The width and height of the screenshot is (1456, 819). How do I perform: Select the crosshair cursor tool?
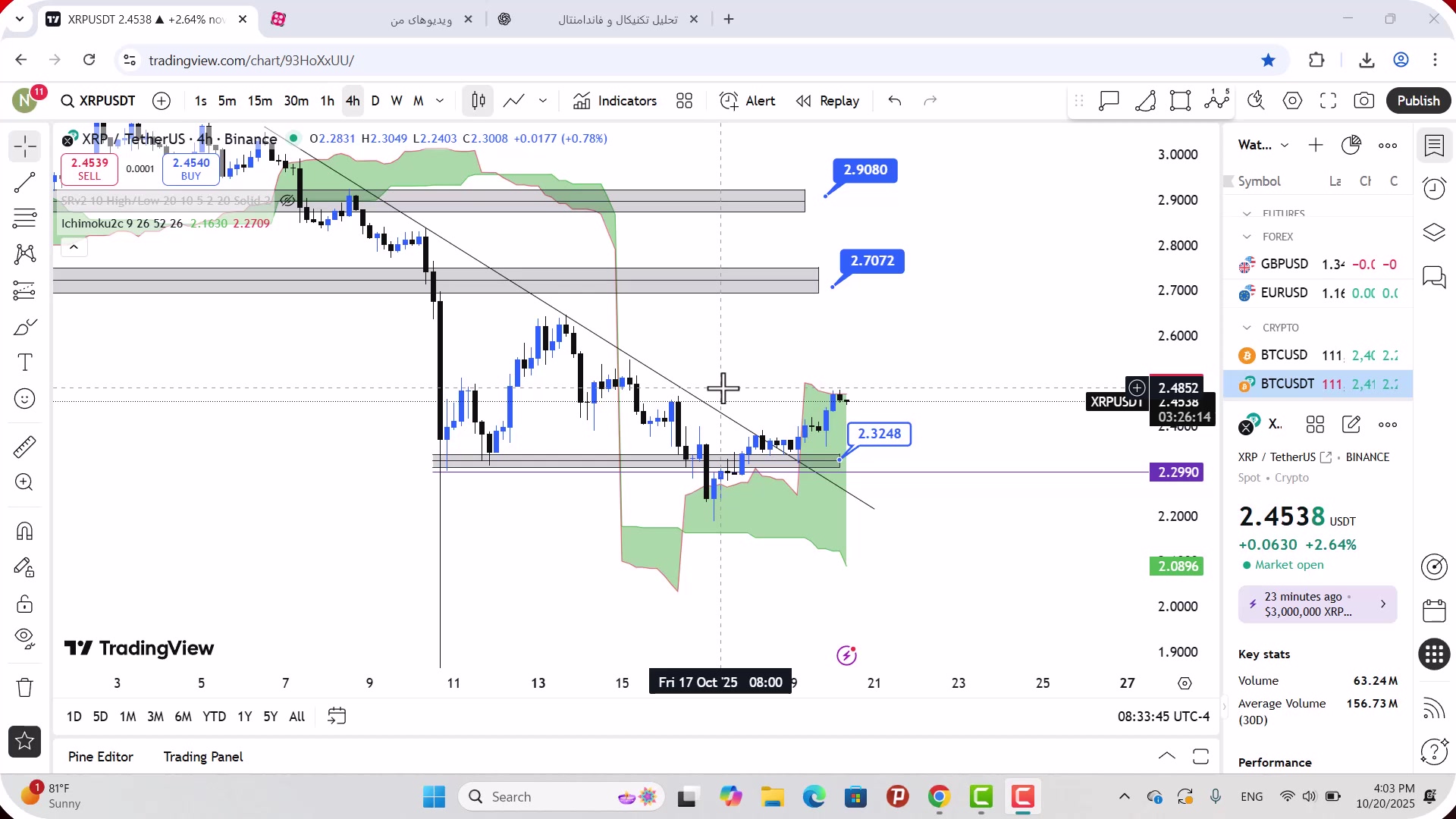pyautogui.click(x=25, y=146)
